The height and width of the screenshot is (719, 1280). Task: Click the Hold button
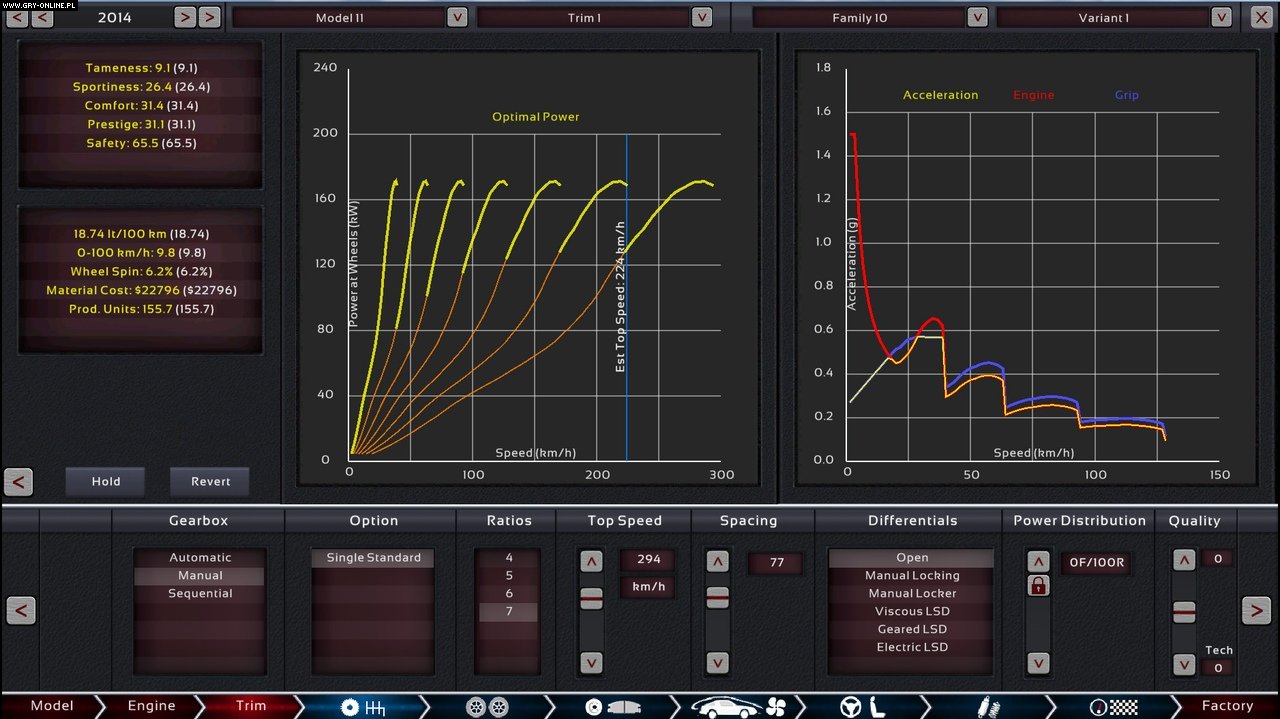(105, 481)
